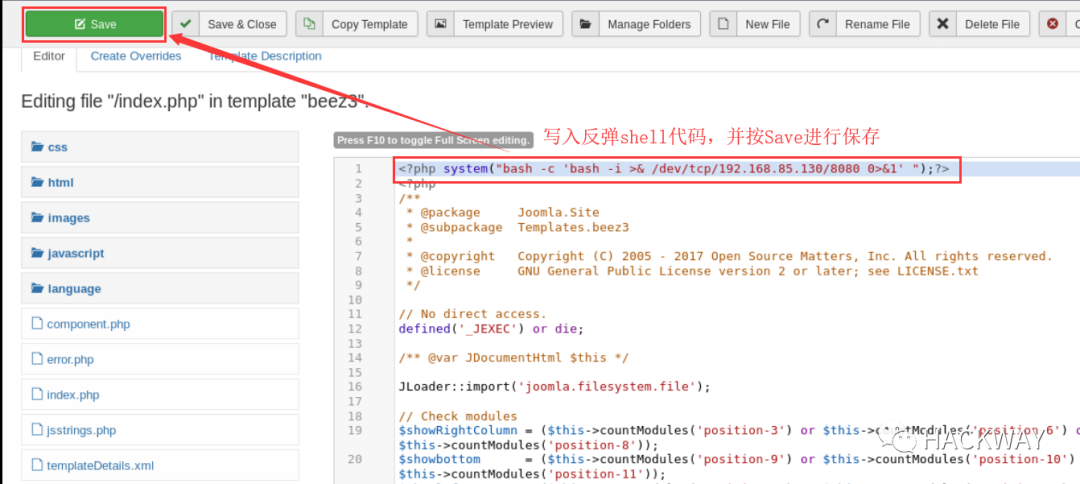Click the X icon beside Delete File
Image resolution: width=1080 pixels, height=484 pixels.
pyautogui.click(x=942, y=24)
